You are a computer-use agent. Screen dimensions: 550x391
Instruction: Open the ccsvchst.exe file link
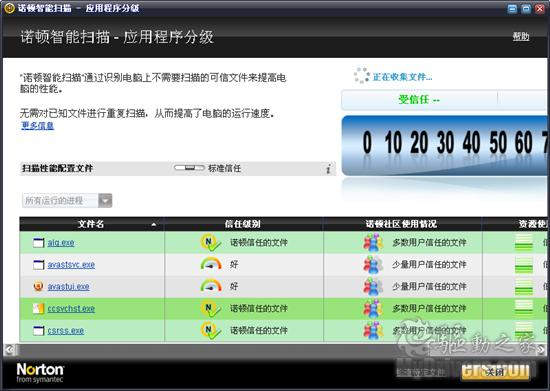click(71, 309)
